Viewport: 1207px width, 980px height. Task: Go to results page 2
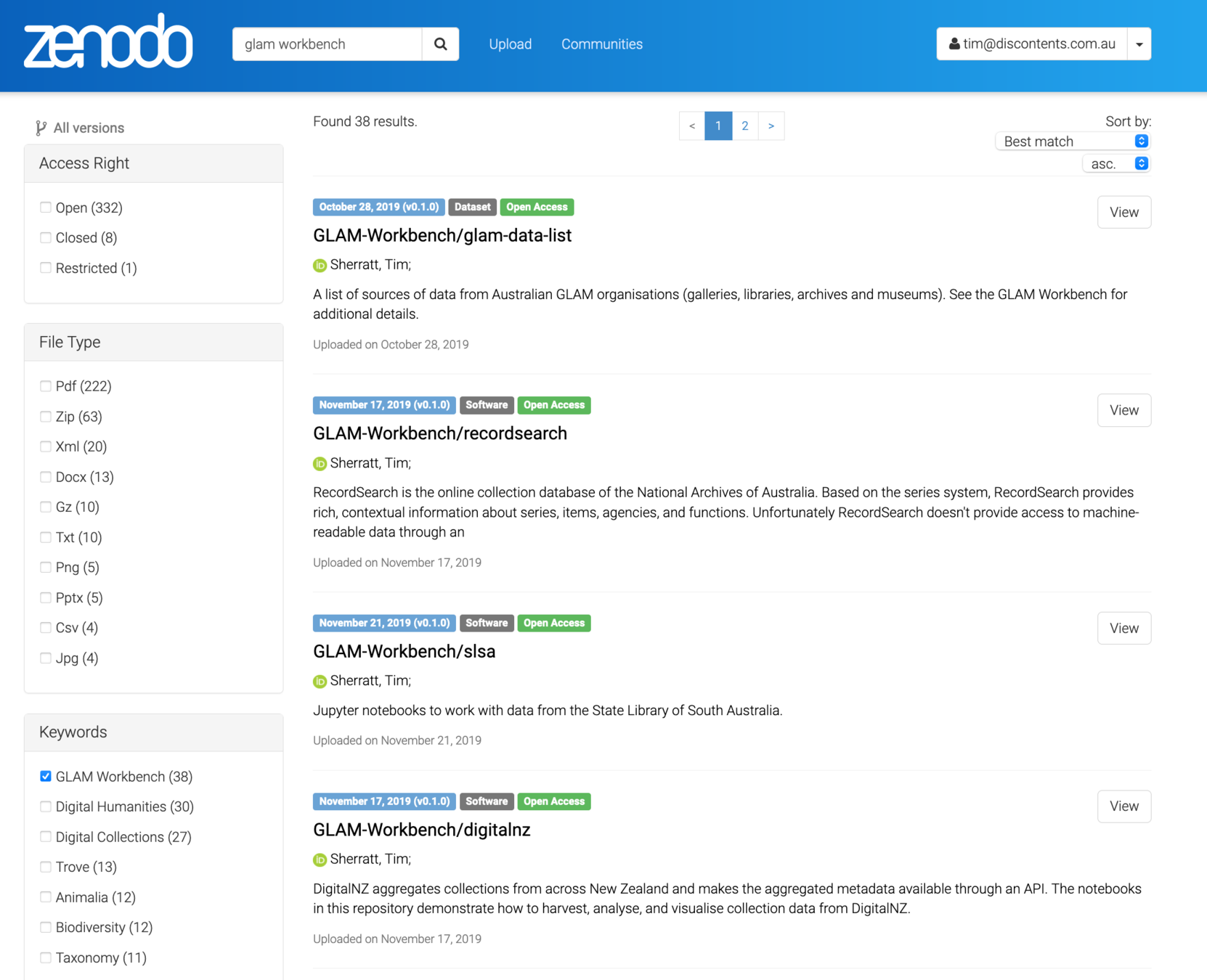[745, 126]
